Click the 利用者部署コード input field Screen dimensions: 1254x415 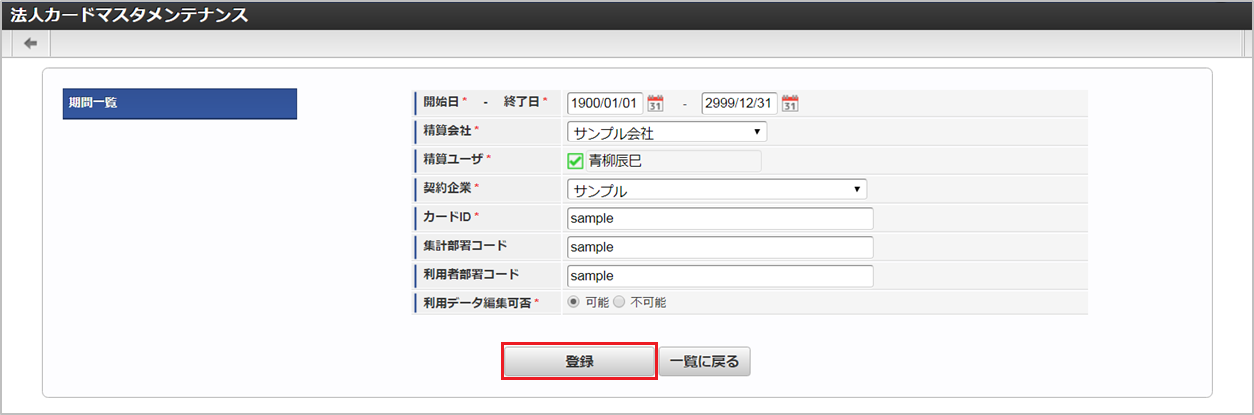click(x=720, y=276)
